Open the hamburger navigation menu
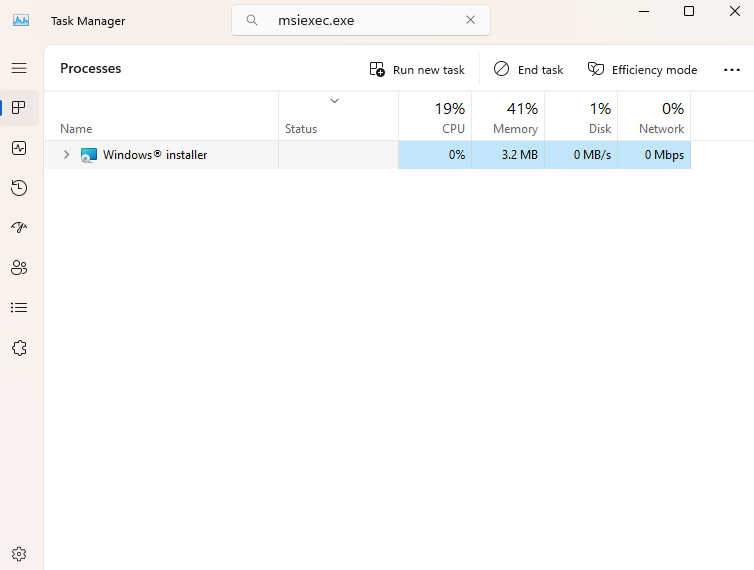This screenshot has height=570, width=754. 19,68
